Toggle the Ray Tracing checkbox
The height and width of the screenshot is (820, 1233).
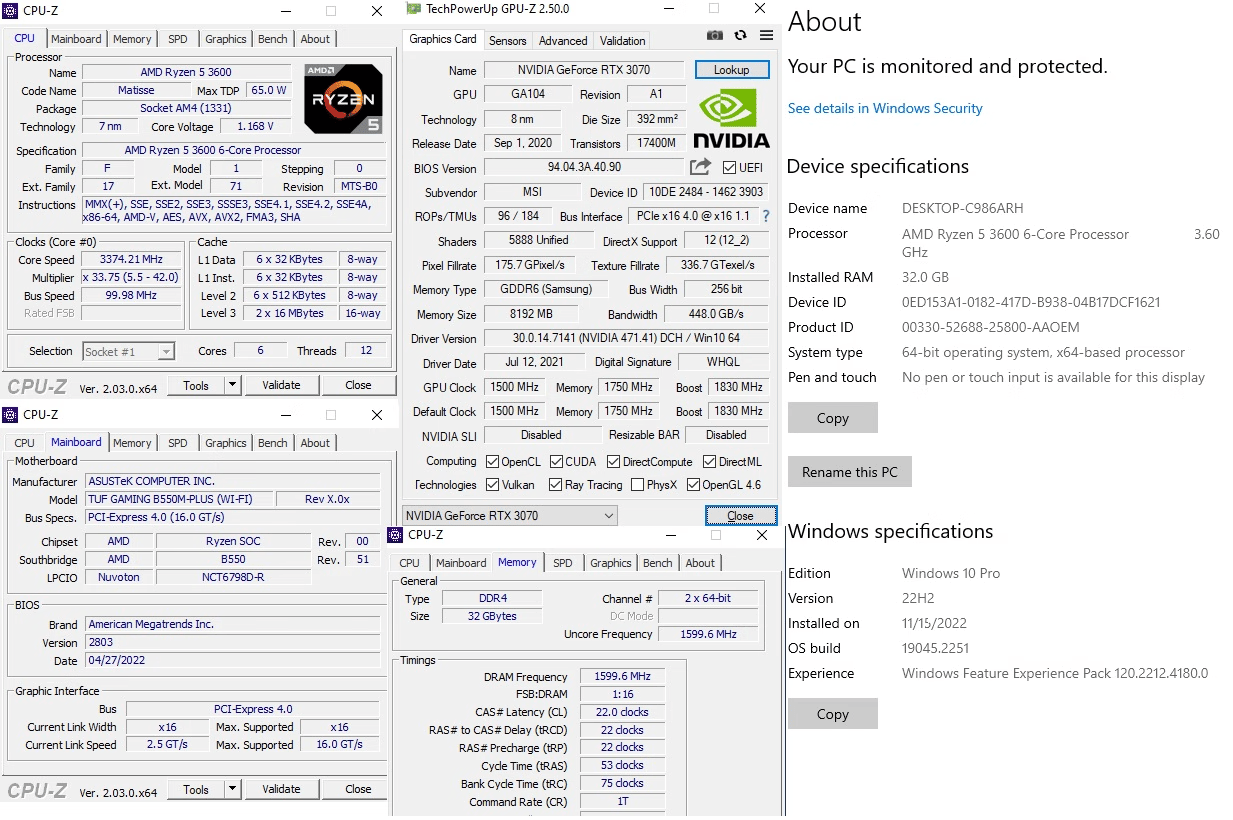click(x=555, y=485)
